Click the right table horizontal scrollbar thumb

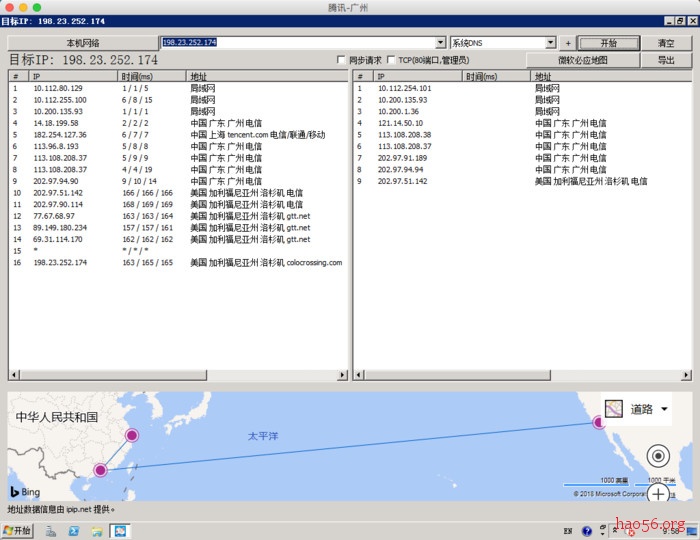[457, 375]
